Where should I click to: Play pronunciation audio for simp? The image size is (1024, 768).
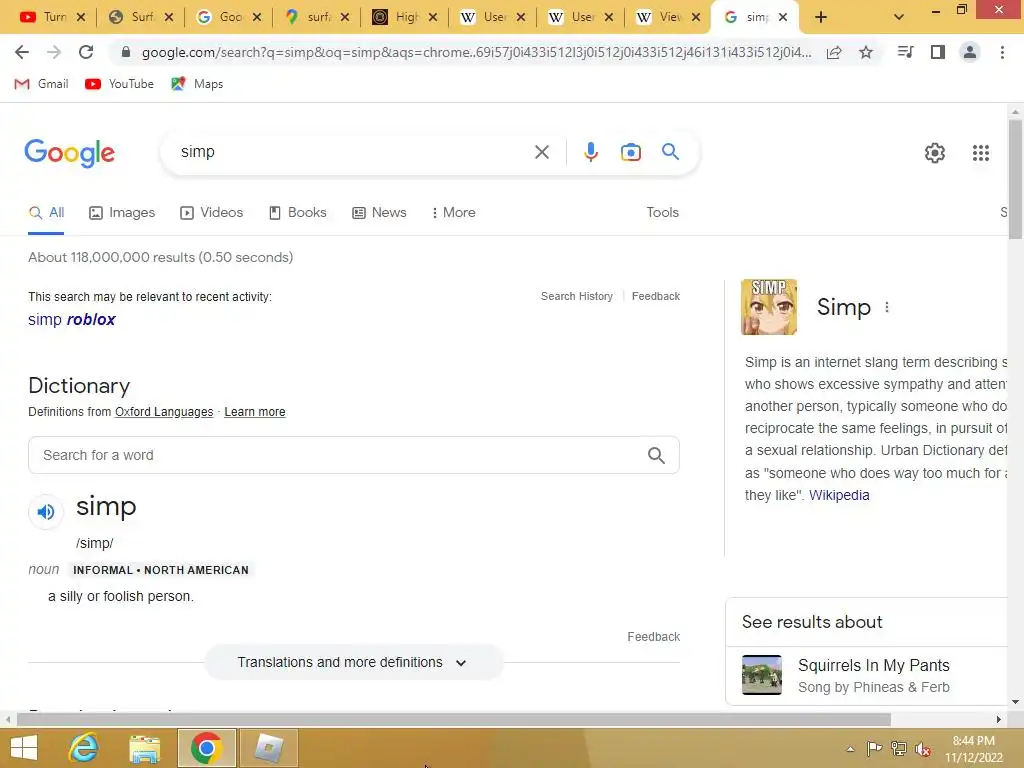coord(46,511)
